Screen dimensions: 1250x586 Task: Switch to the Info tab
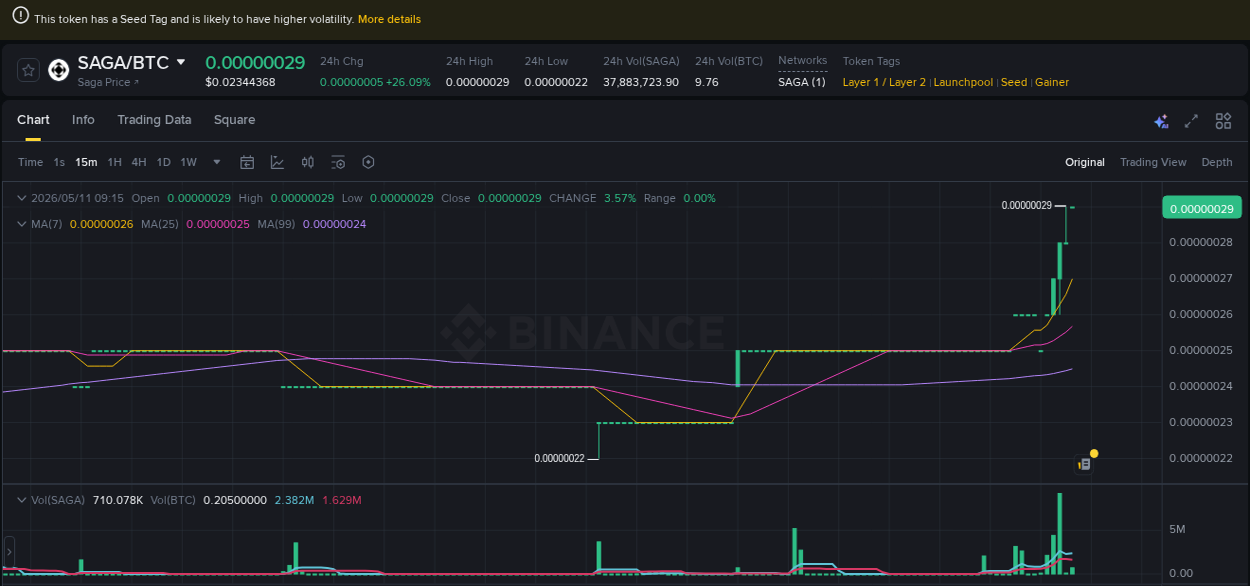[x=83, y=120]
